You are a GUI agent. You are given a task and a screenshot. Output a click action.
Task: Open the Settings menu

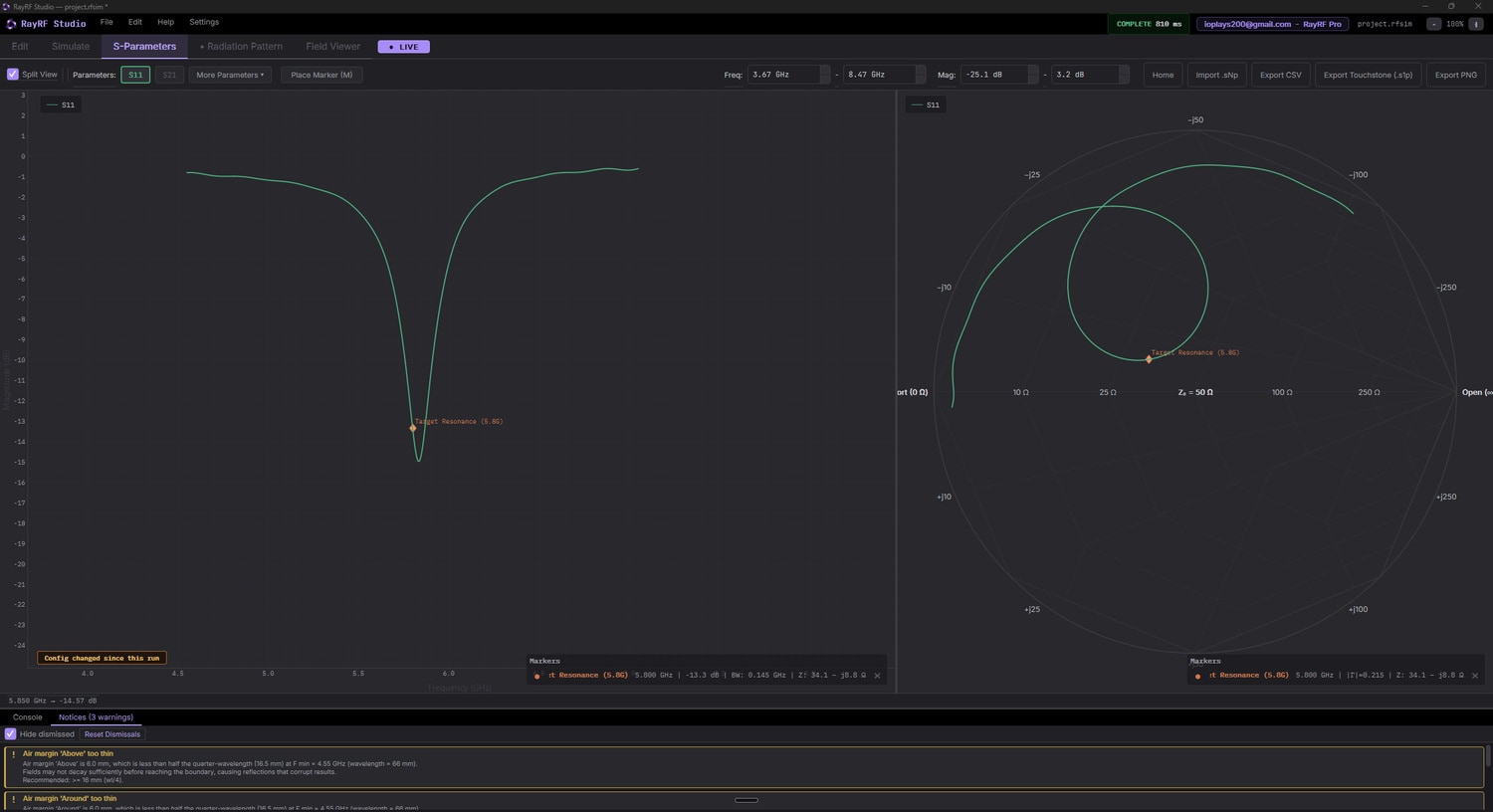point(204,22)
